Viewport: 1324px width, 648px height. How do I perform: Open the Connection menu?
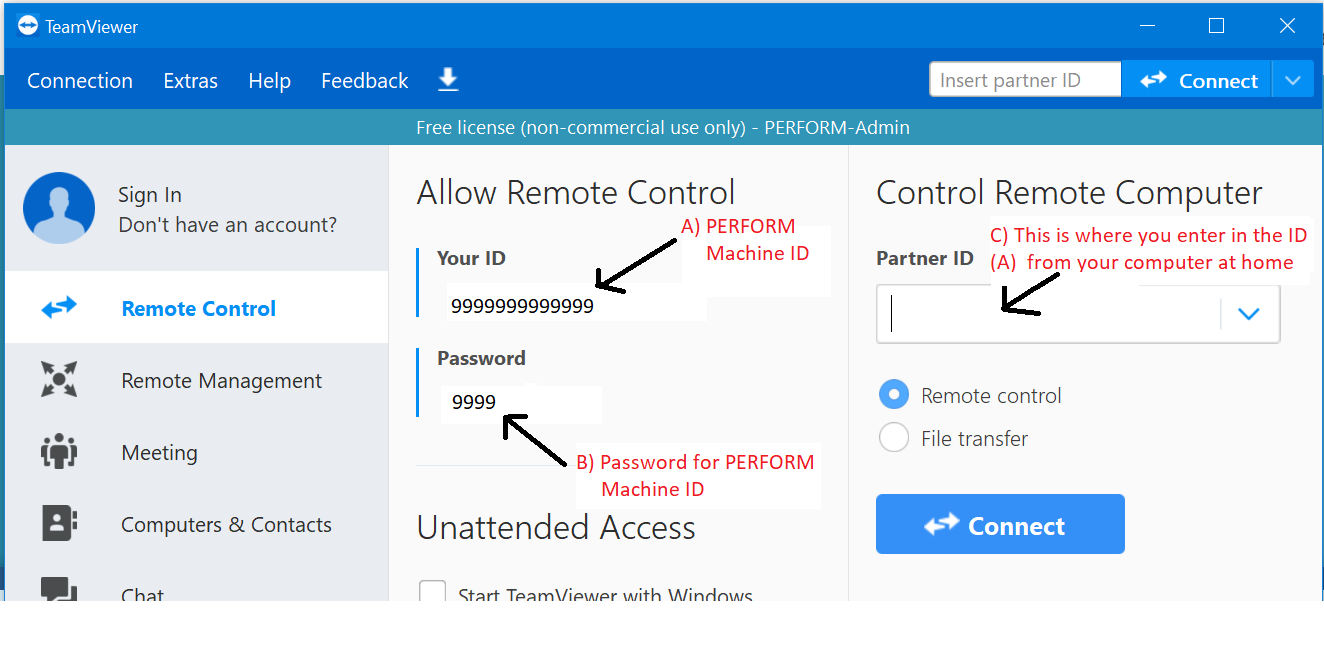pos(80,81)
